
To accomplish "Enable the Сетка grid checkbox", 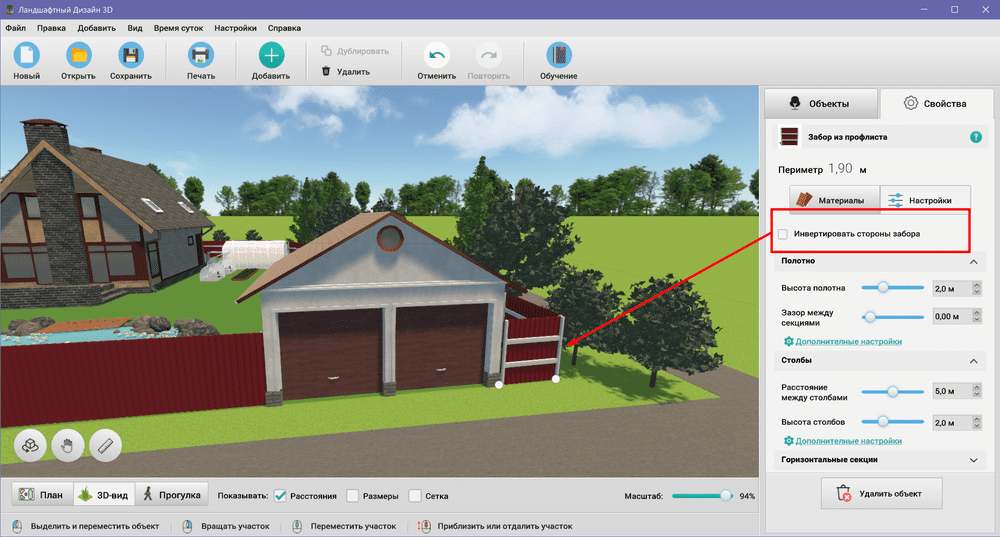I will [x=415, y=496].
